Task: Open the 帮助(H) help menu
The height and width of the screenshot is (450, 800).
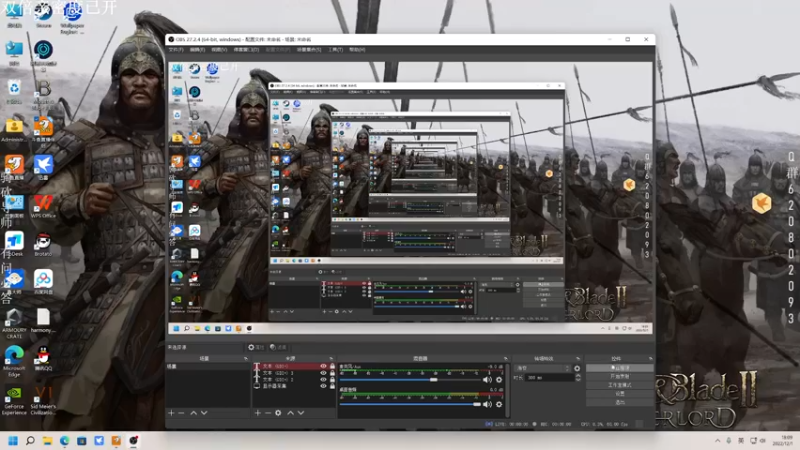Action: coord(357,50)
